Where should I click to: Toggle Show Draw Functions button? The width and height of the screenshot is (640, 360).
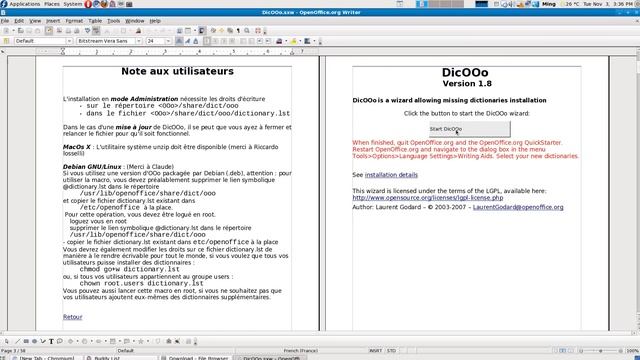coord(202,31)
